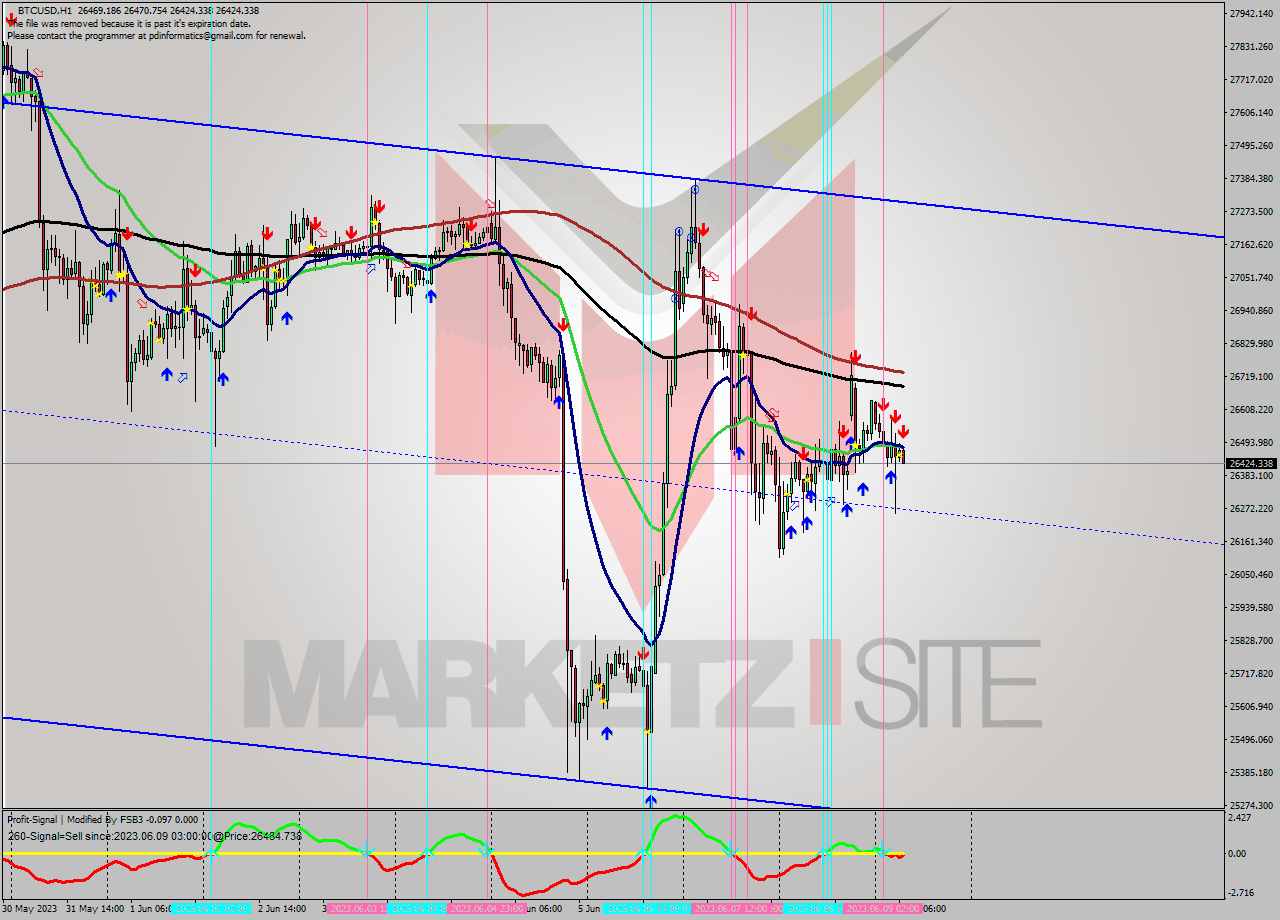Click a cyan crossover cross on the Profit-Signal line
The width and height of the screenshot is (1280, 920).
coord(214,855)
